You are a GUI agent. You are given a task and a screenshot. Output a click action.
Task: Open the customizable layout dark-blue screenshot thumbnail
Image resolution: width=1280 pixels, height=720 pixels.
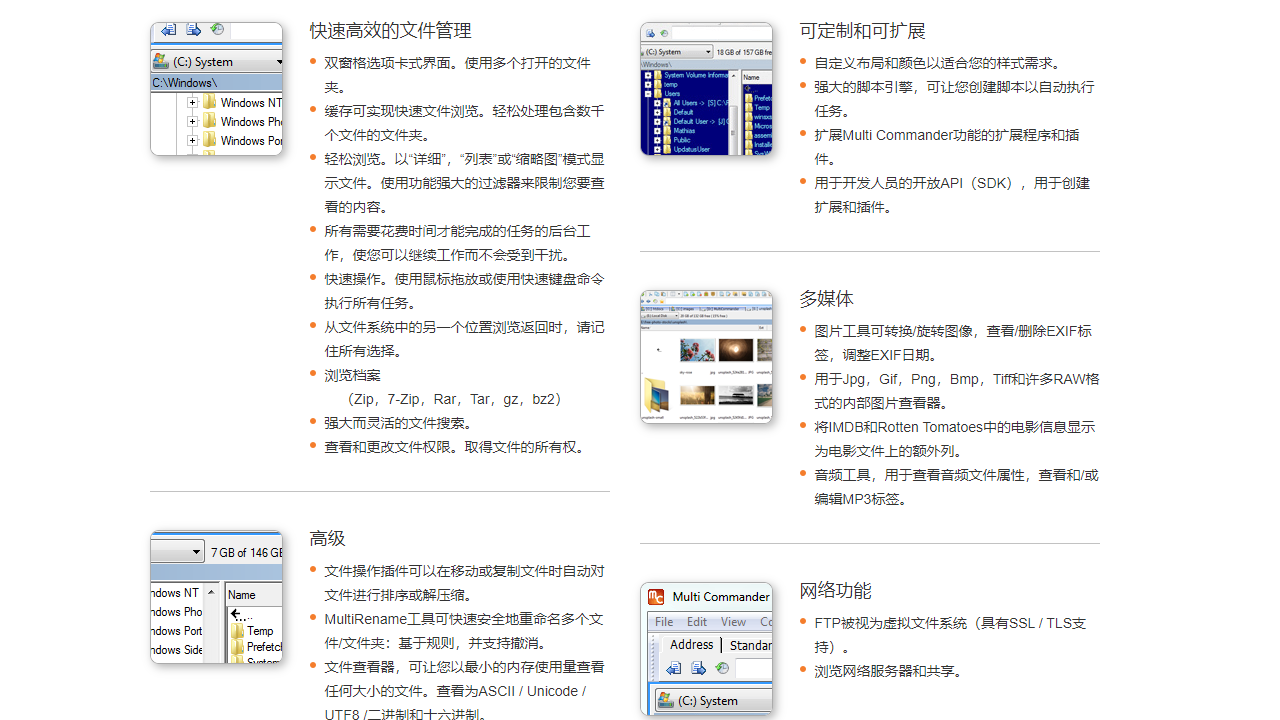coord(706,88)
